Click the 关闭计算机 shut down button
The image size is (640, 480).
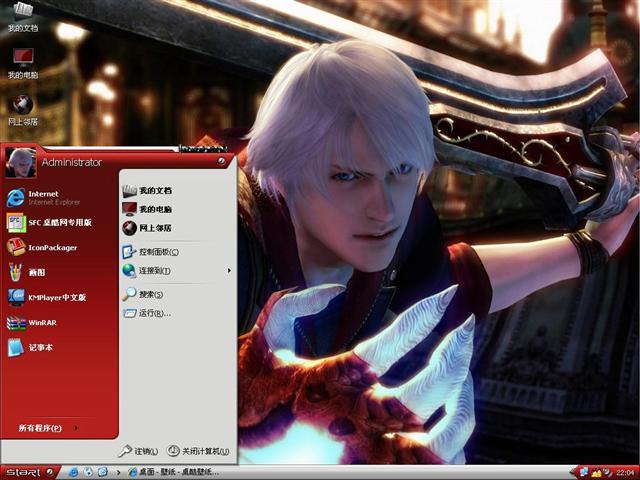click(x=198, y=451)
